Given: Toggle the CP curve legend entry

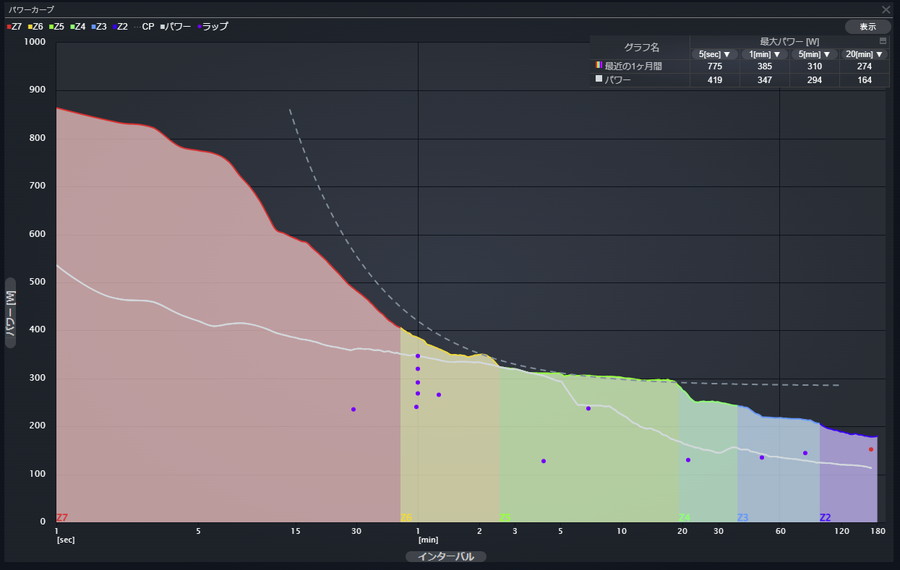Looking at the screenshot, I should tap(144, 27).
